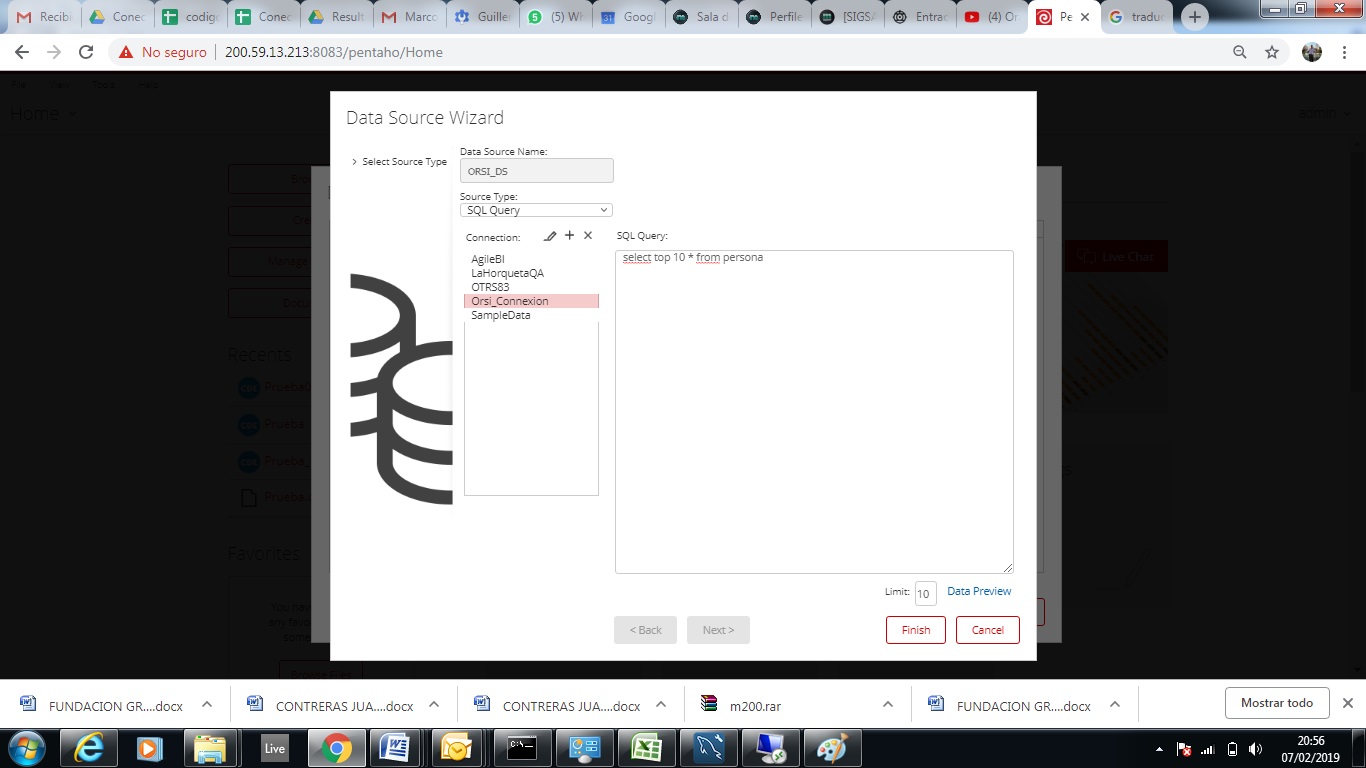Reload the page in Chrome
Viewport: 1366px width, 768px height.
86,52
